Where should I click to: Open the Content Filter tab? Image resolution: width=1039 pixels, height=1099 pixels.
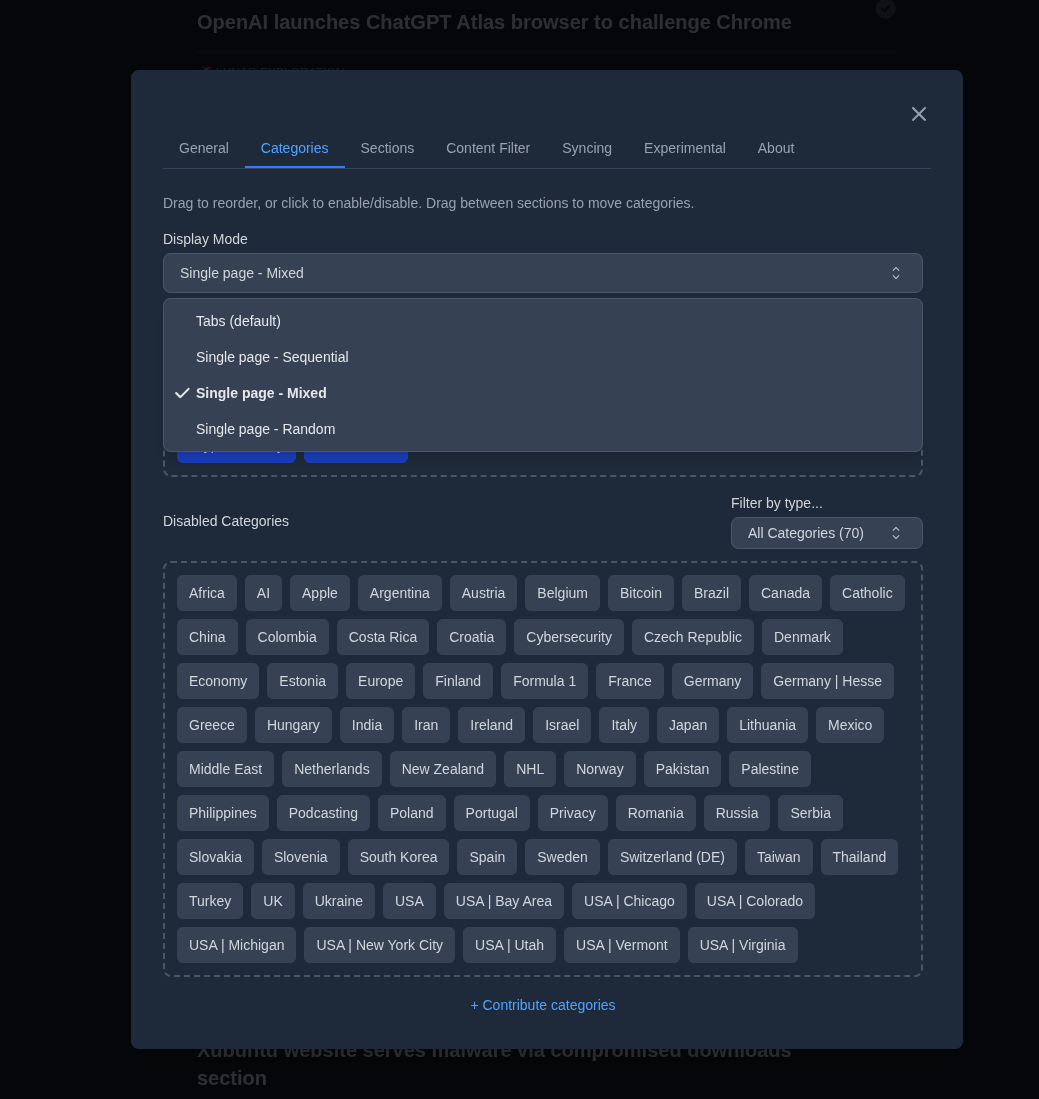click(x=488, y=148)
